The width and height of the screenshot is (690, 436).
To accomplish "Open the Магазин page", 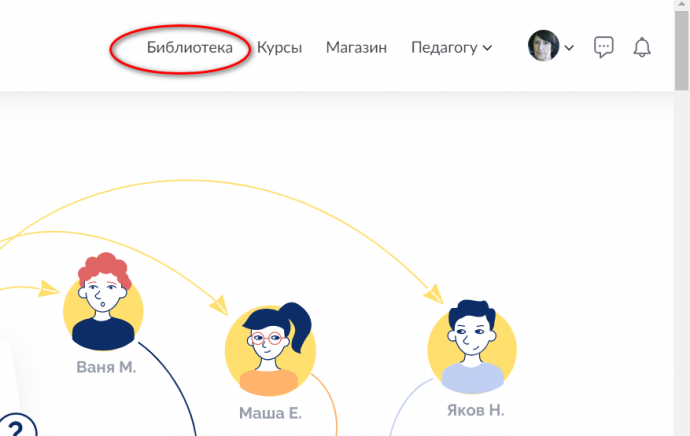I will tap(356, 47).
